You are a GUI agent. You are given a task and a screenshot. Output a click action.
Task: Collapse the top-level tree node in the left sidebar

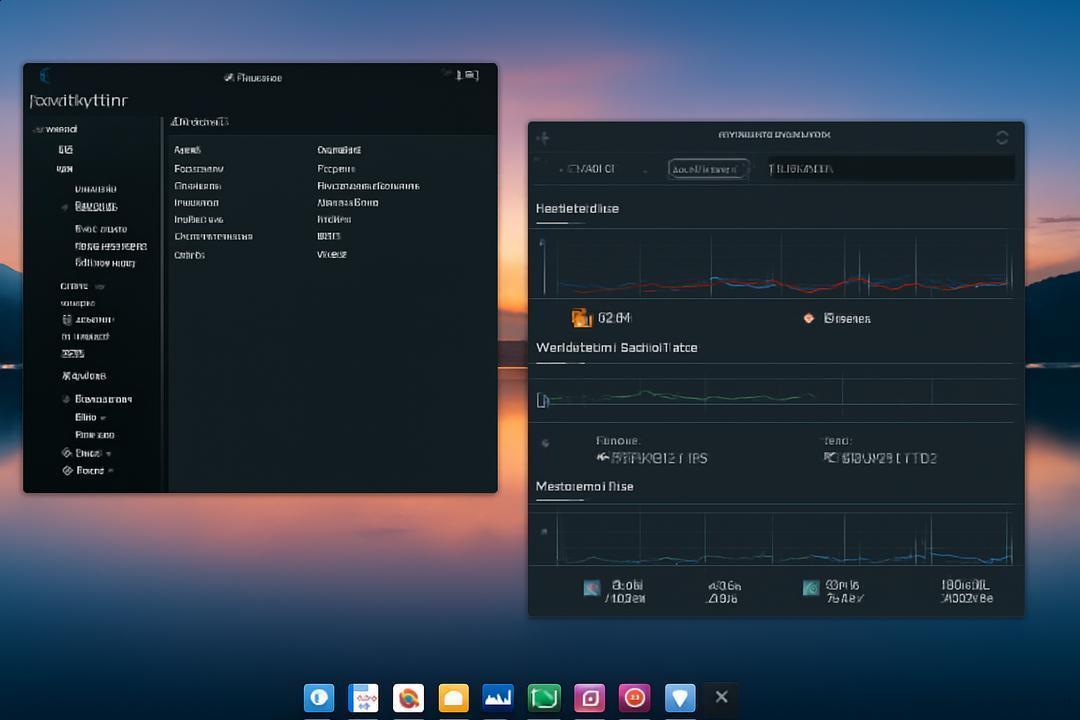[x=37, y=130]
